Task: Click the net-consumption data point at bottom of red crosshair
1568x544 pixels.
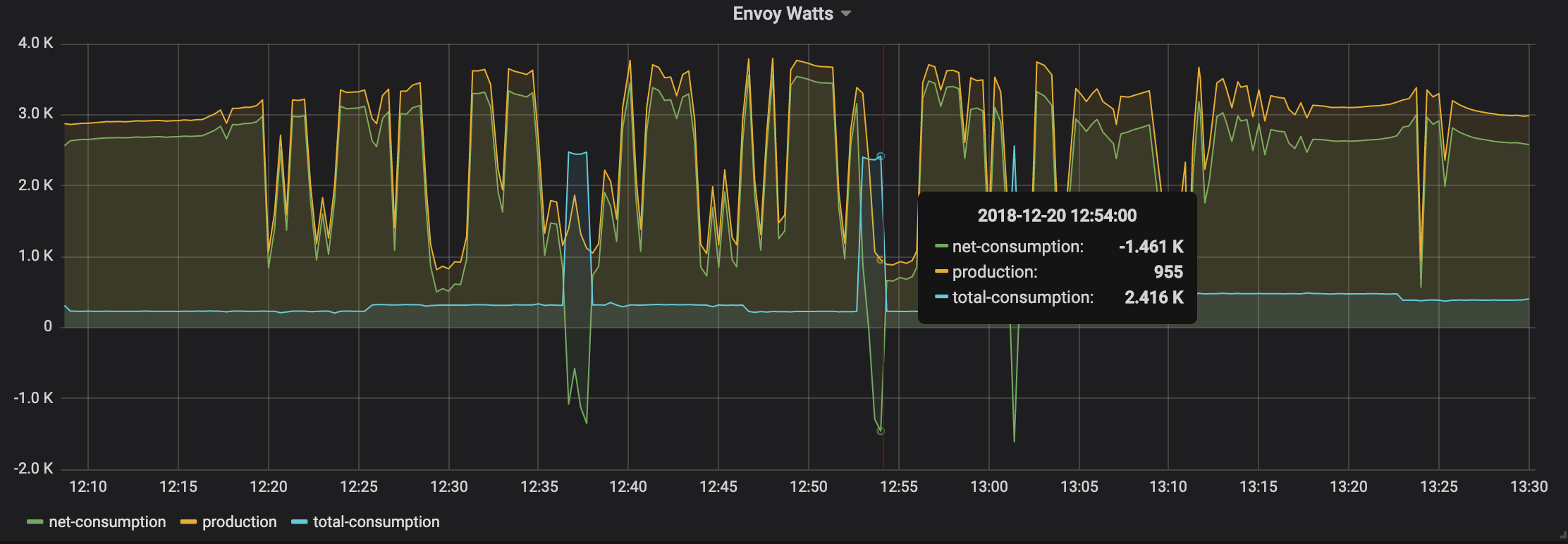Action: 881,431
